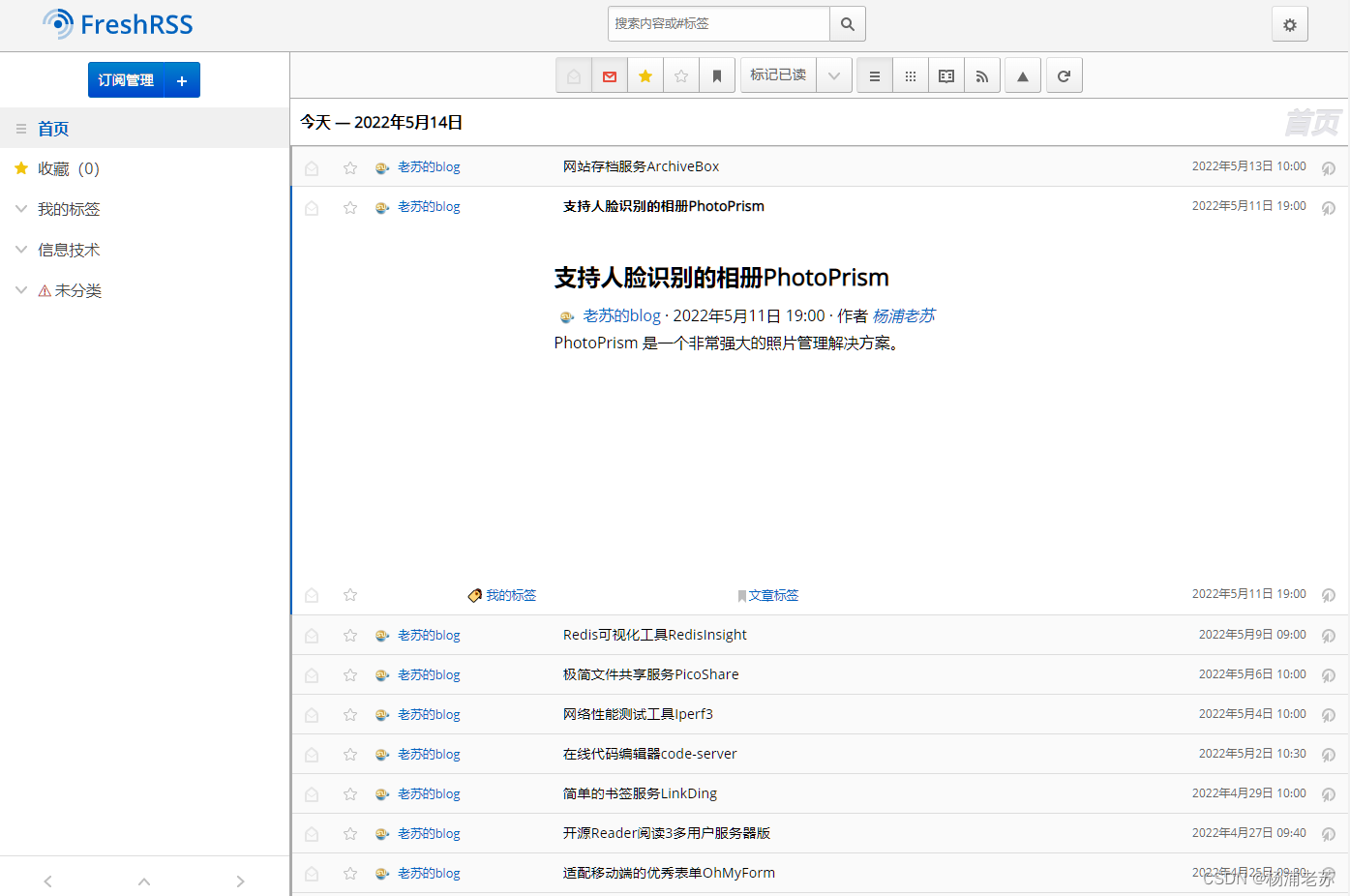Open Redis可视化工具RedisInsight article
Image resolution: width=1350 pixels, height=896 pixels.
click(x=655, y=635)
